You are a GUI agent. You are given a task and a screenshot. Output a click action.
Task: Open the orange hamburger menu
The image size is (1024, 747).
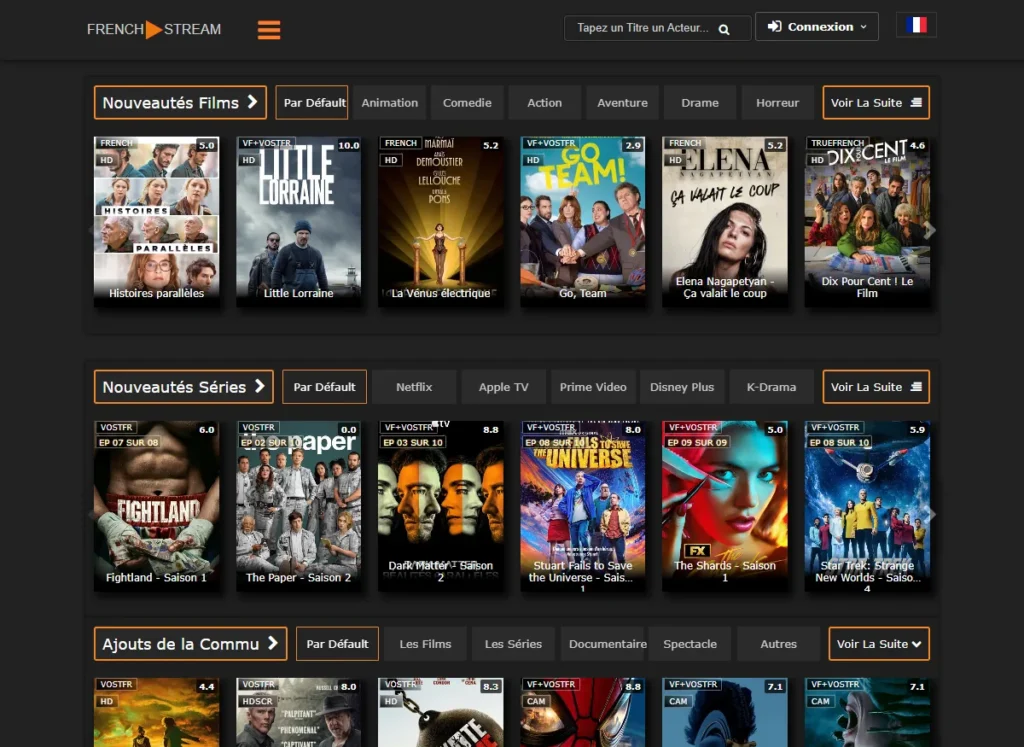pos(269,29)
